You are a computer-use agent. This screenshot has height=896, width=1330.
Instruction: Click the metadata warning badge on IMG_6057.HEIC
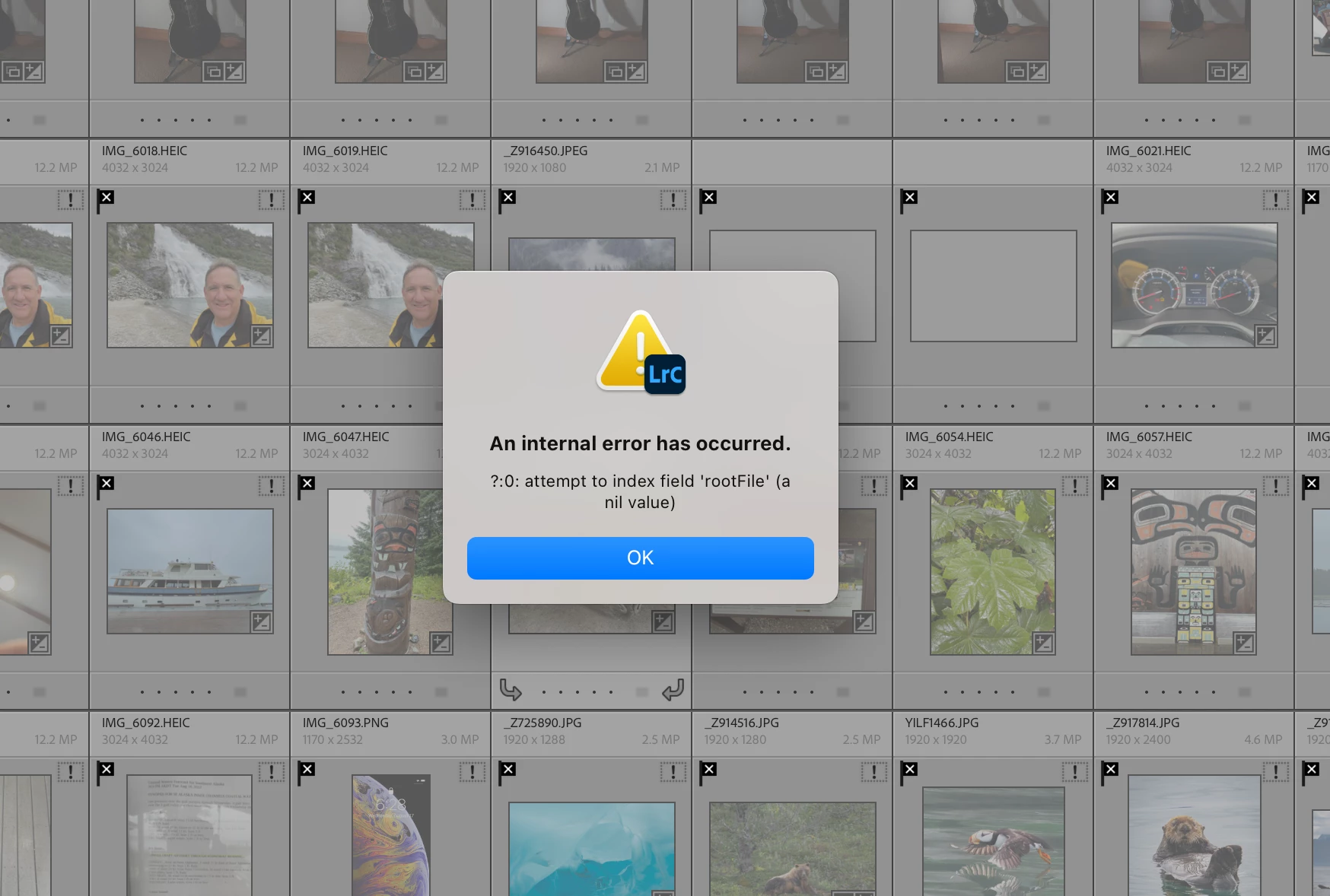pos(1275,486)
